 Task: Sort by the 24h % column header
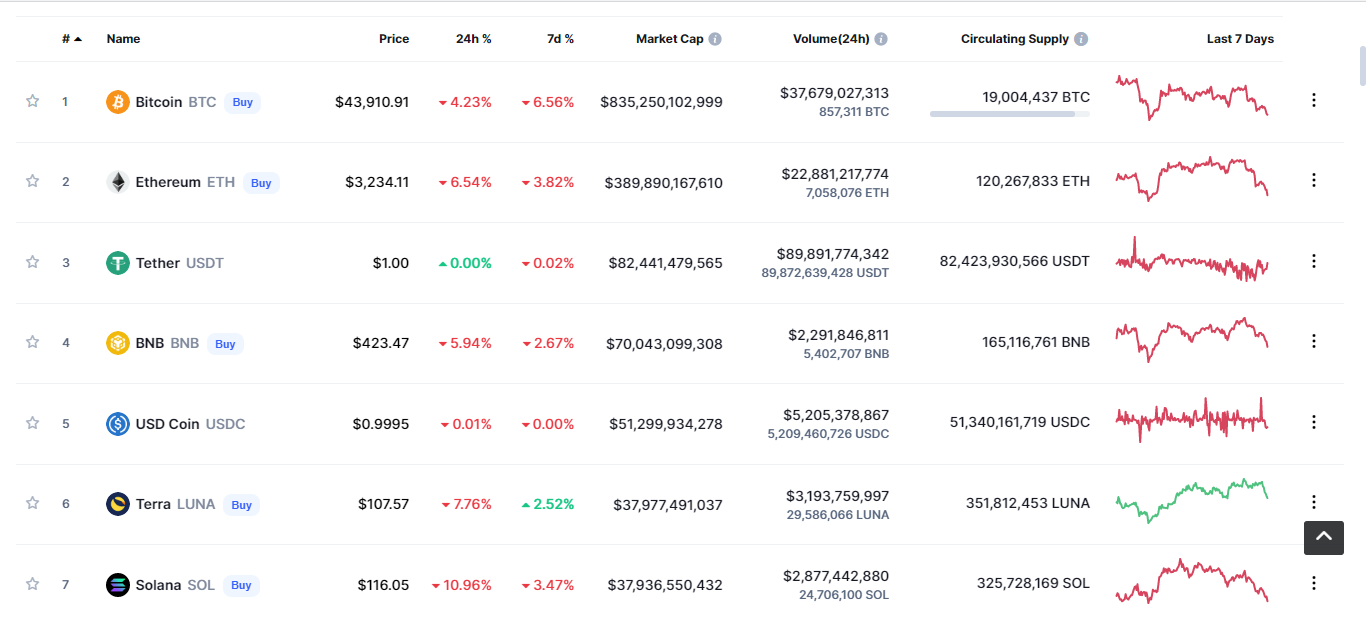[474, 39]
